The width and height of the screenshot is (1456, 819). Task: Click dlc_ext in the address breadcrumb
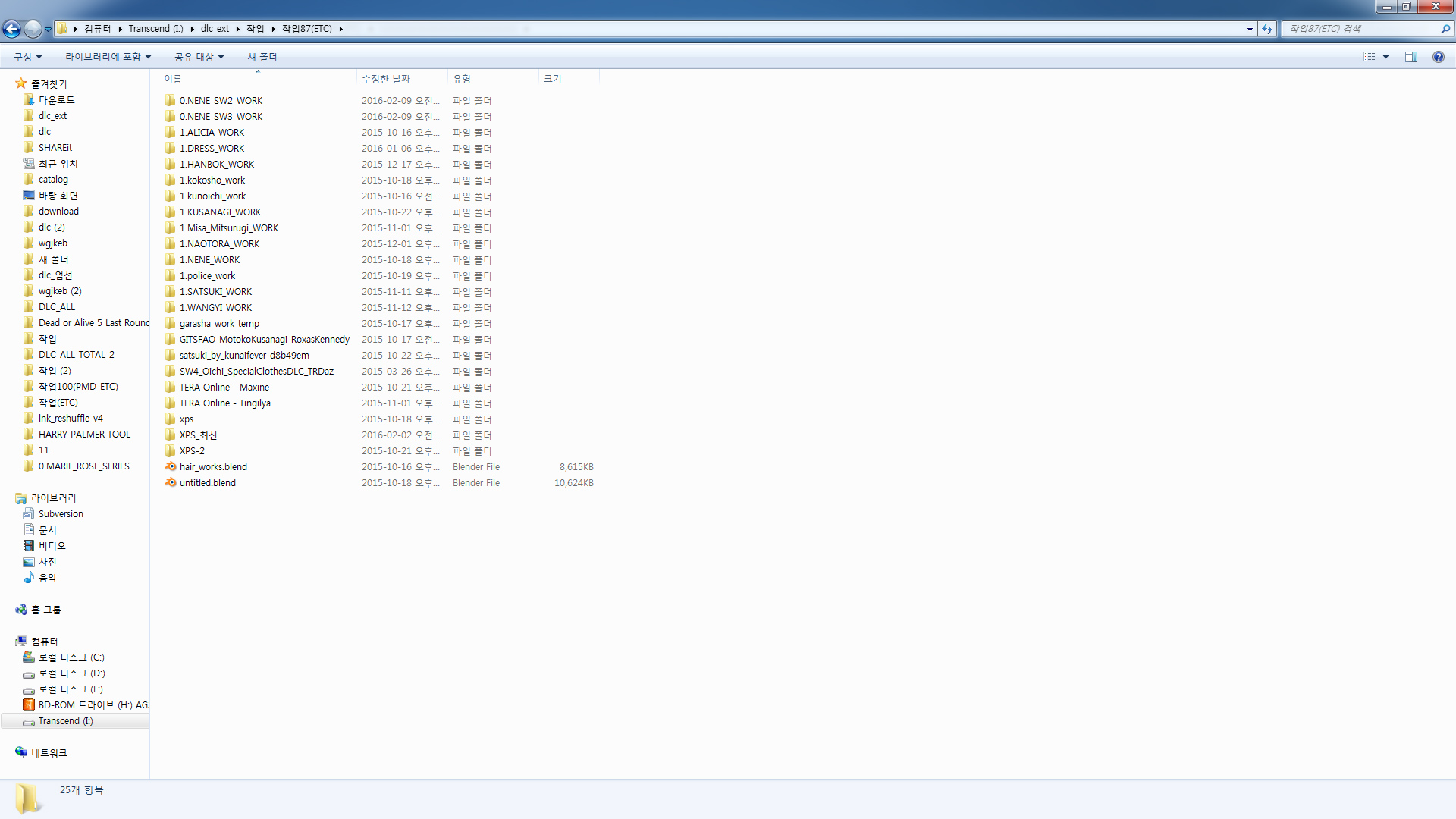[x=215, y=29]
